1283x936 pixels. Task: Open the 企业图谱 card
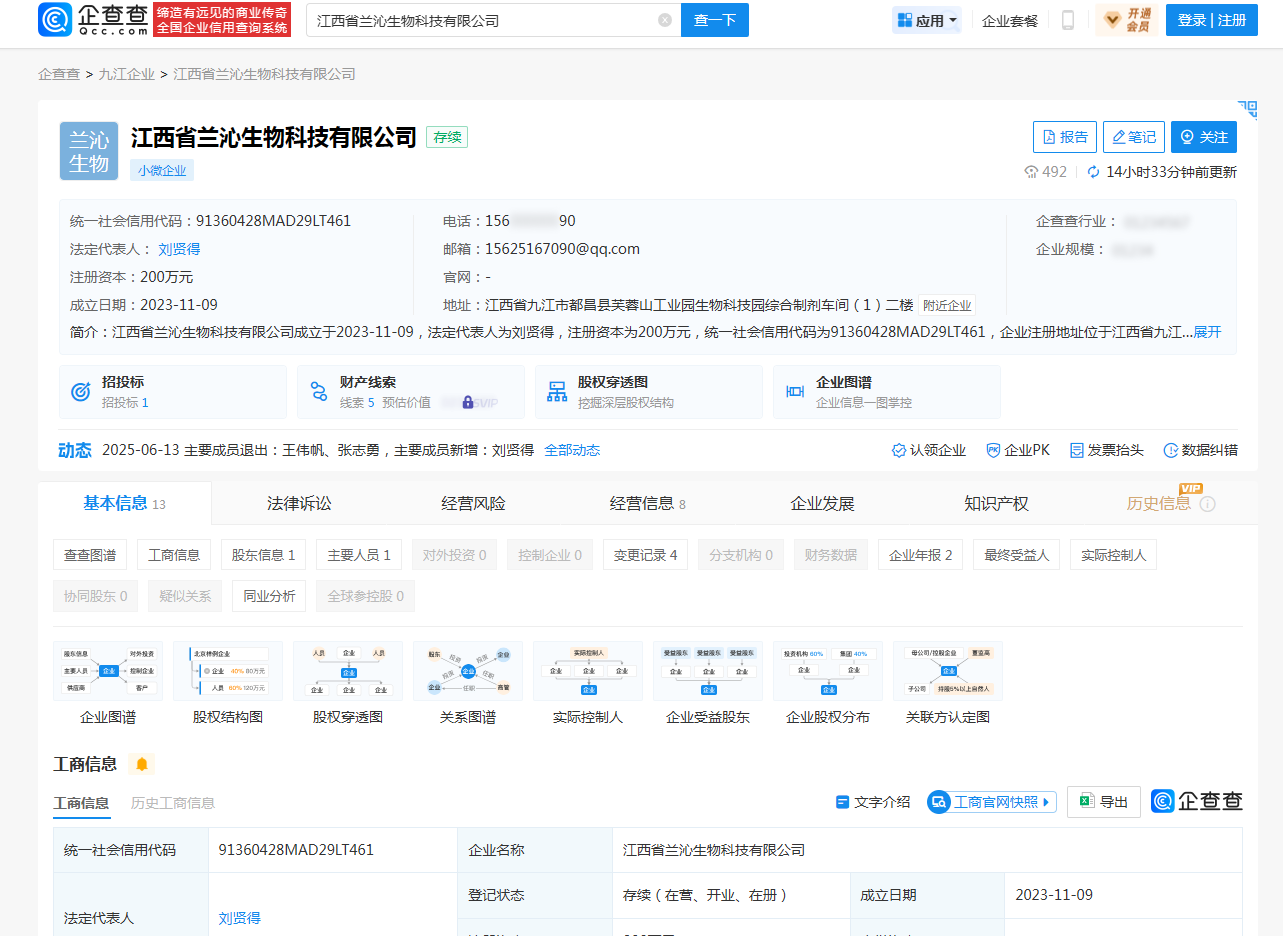point(886,392)
